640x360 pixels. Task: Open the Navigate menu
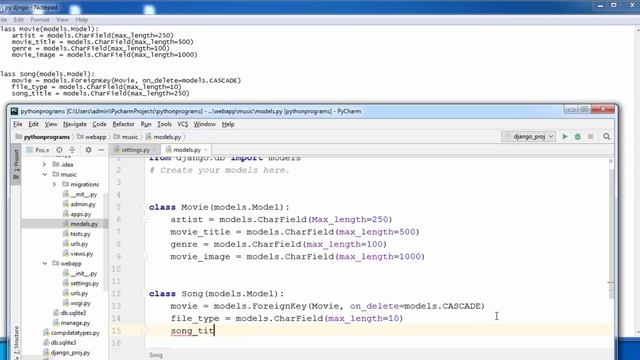[x=75, y=124]
